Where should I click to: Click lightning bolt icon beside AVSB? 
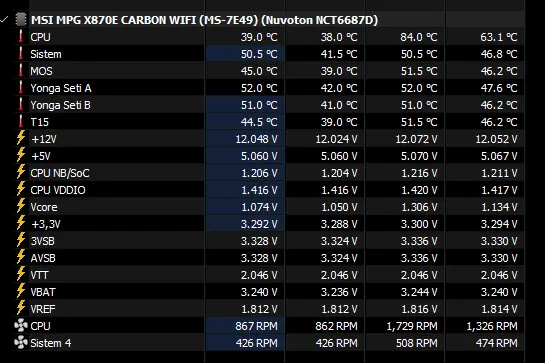(x=21, y=257)
